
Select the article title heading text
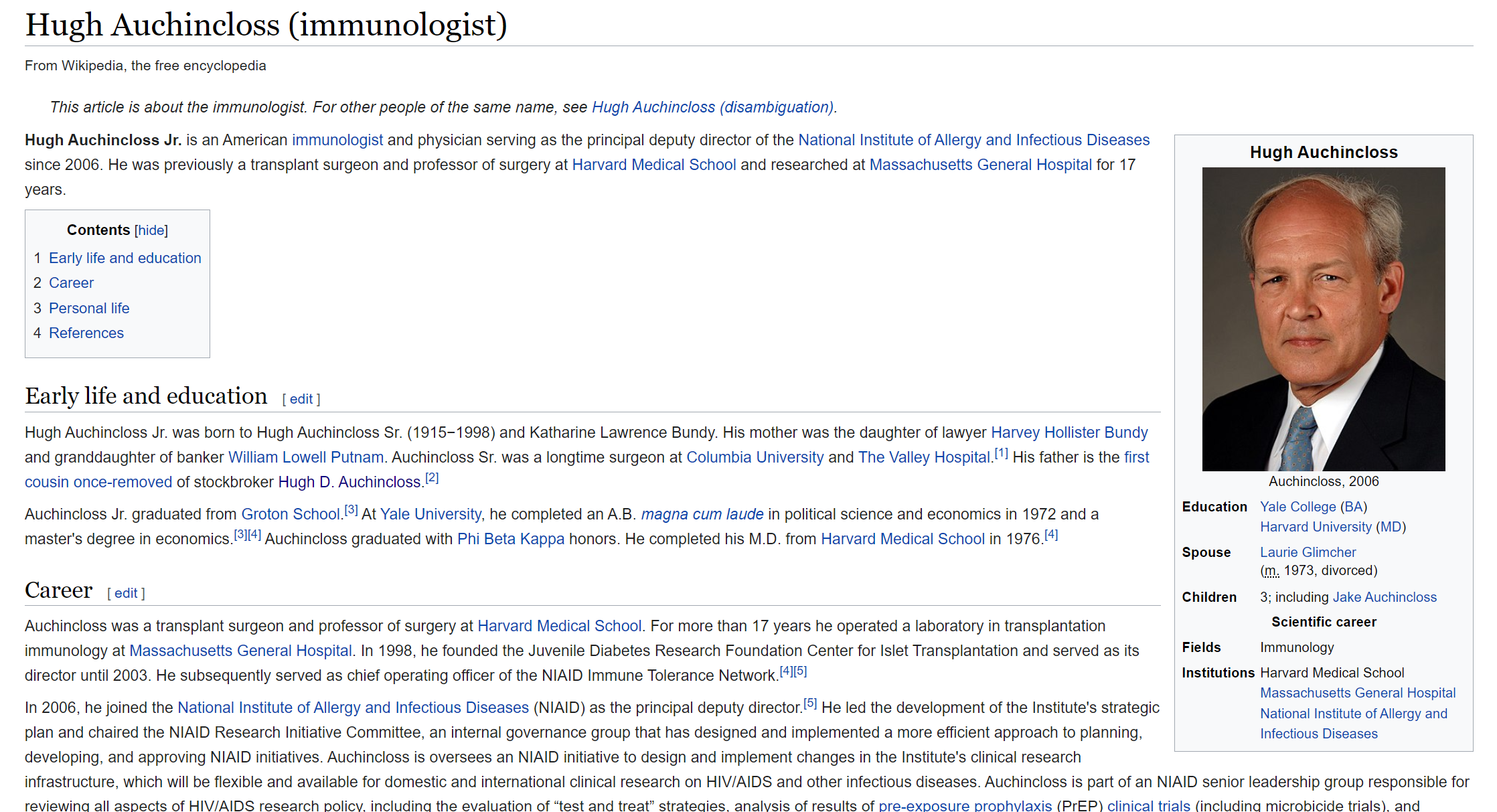266,25
